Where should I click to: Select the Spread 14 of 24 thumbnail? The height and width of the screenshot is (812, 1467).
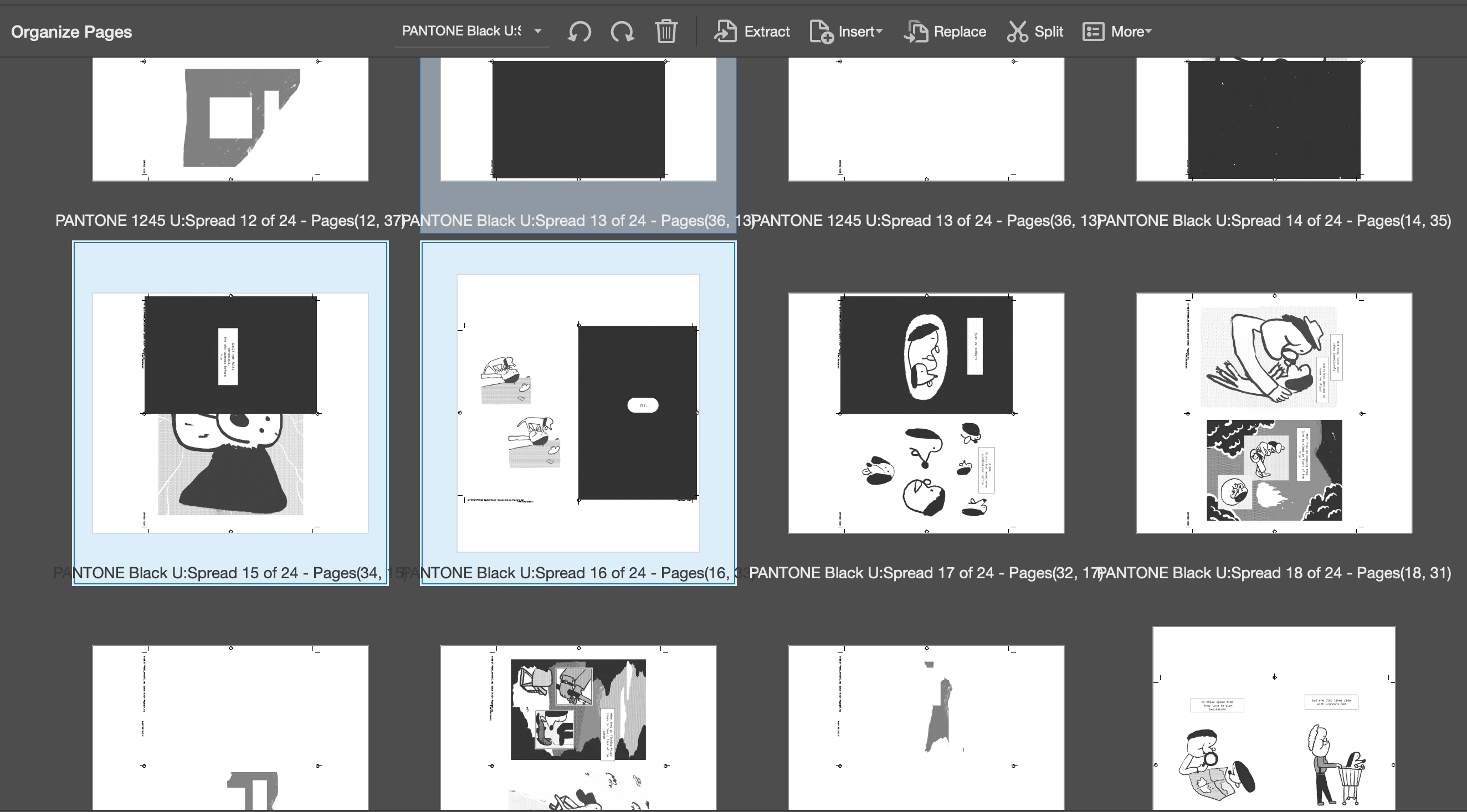coord(1273,120)
